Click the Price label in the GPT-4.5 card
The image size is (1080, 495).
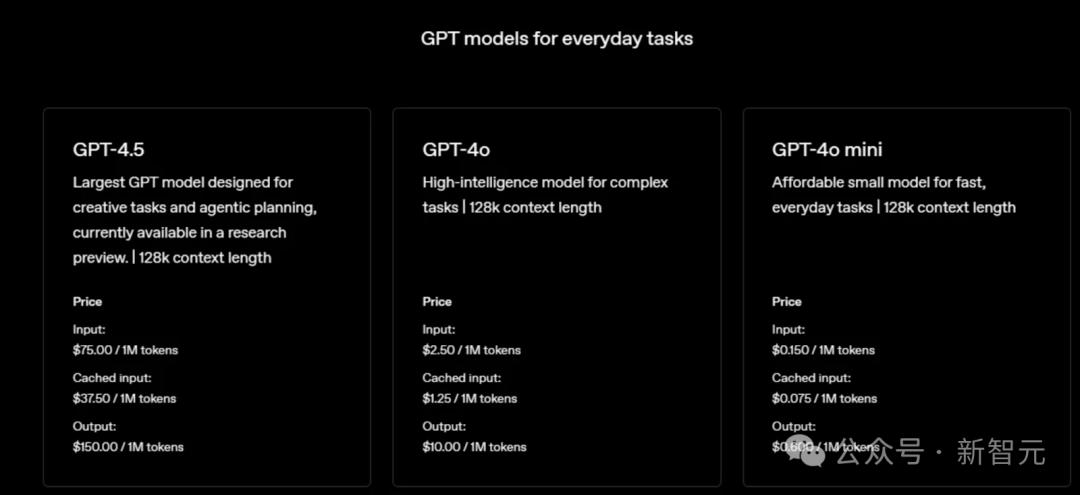point(87,302)
